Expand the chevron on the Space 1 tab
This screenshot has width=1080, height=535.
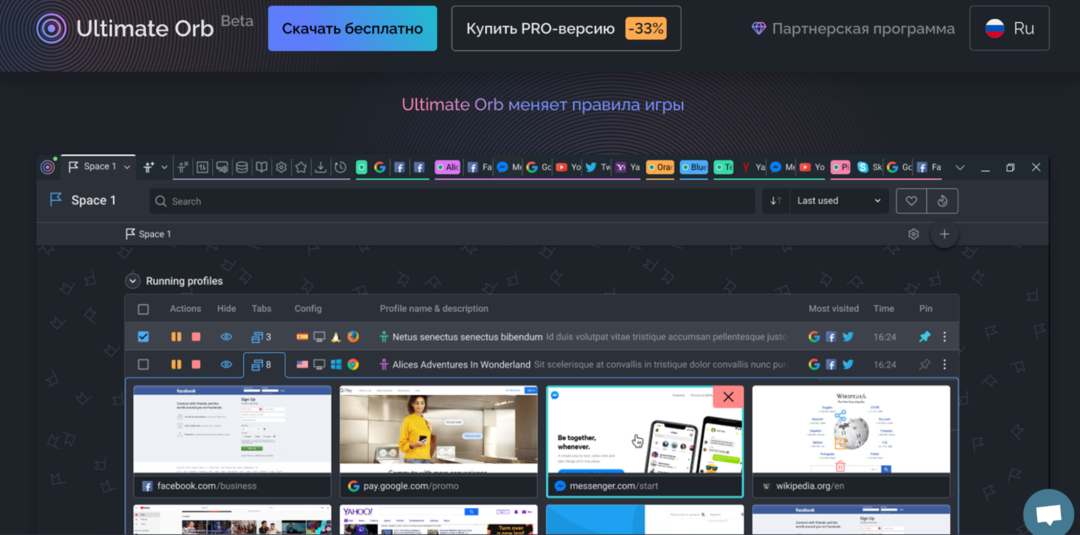(x=127, y=167)
